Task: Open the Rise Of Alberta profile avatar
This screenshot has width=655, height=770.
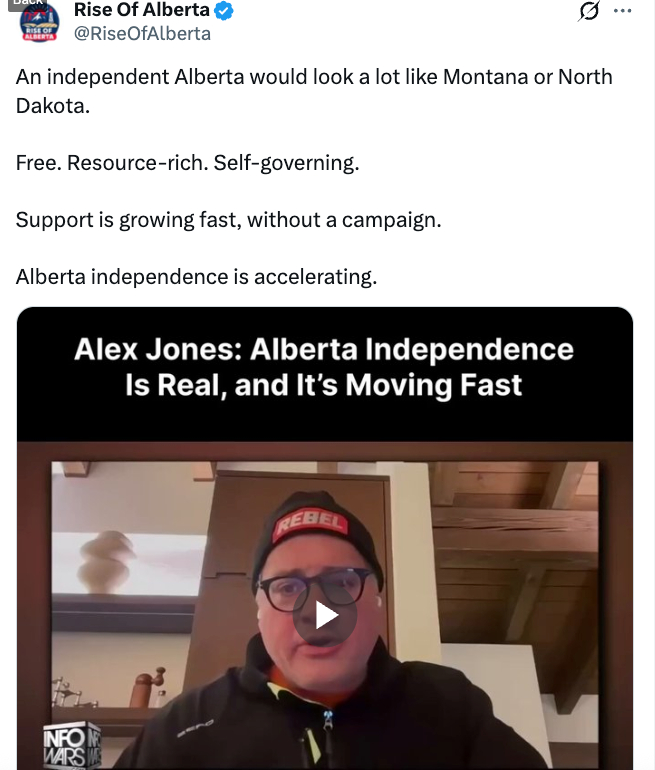Action: 39,22
